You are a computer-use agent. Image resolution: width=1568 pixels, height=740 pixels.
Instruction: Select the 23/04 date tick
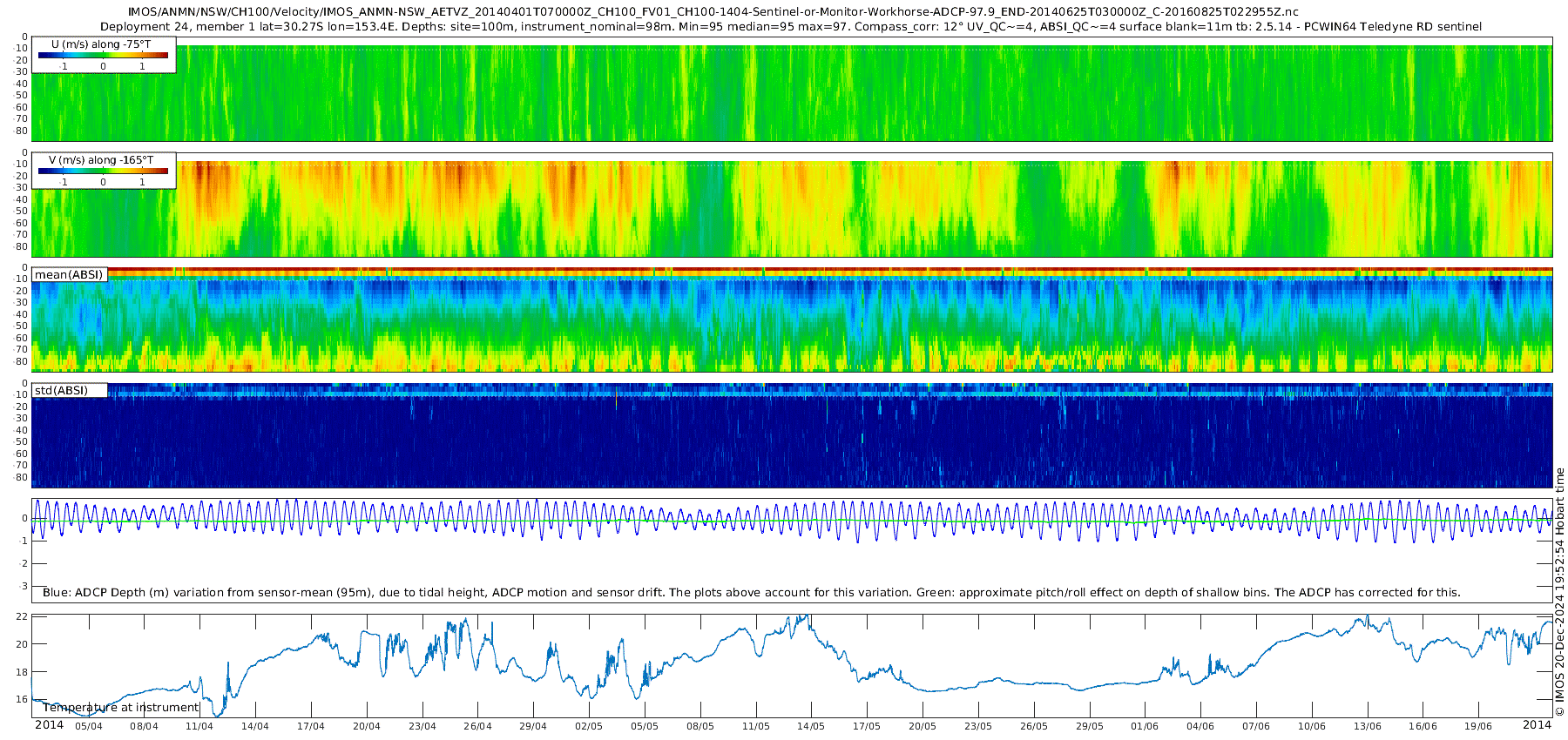[422, 726]
